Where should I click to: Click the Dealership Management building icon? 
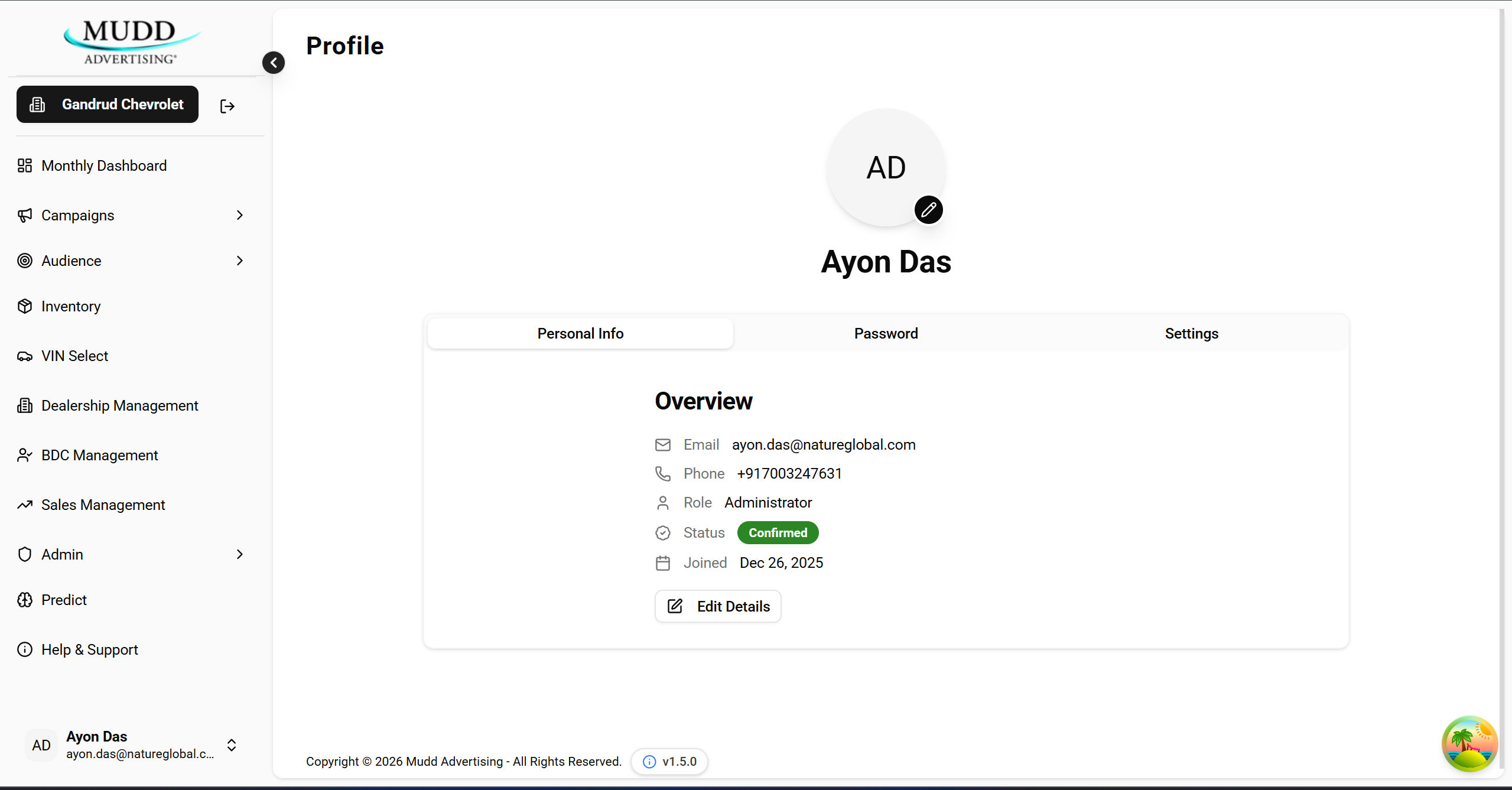25,405
